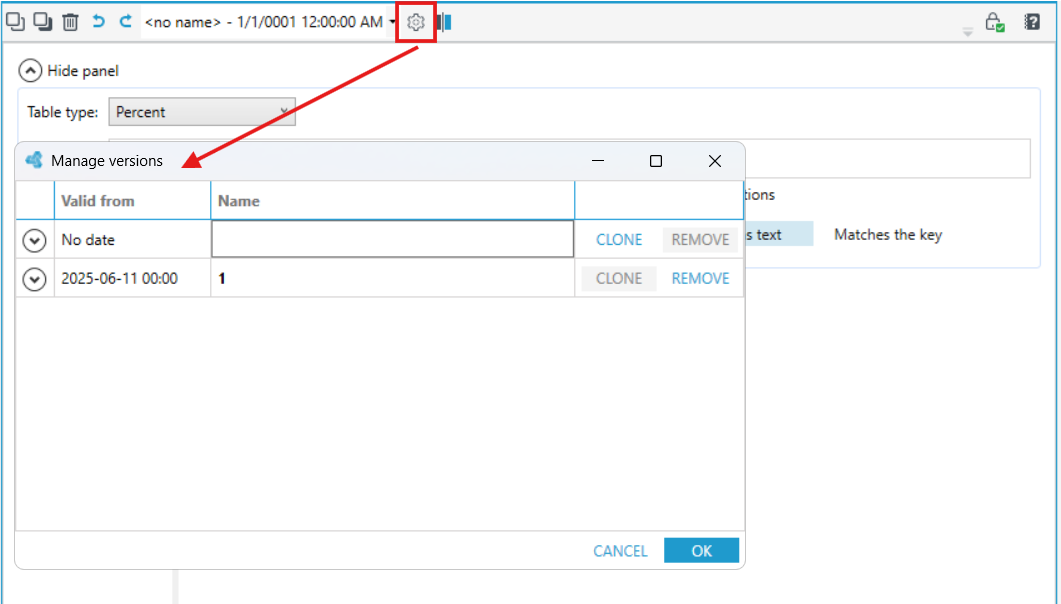Image resolution: width=1061 pixels, height=604 pixels.
Task: Collapse the panel using Hide panel
Action: pyautogui.click(x=68, y=70)
